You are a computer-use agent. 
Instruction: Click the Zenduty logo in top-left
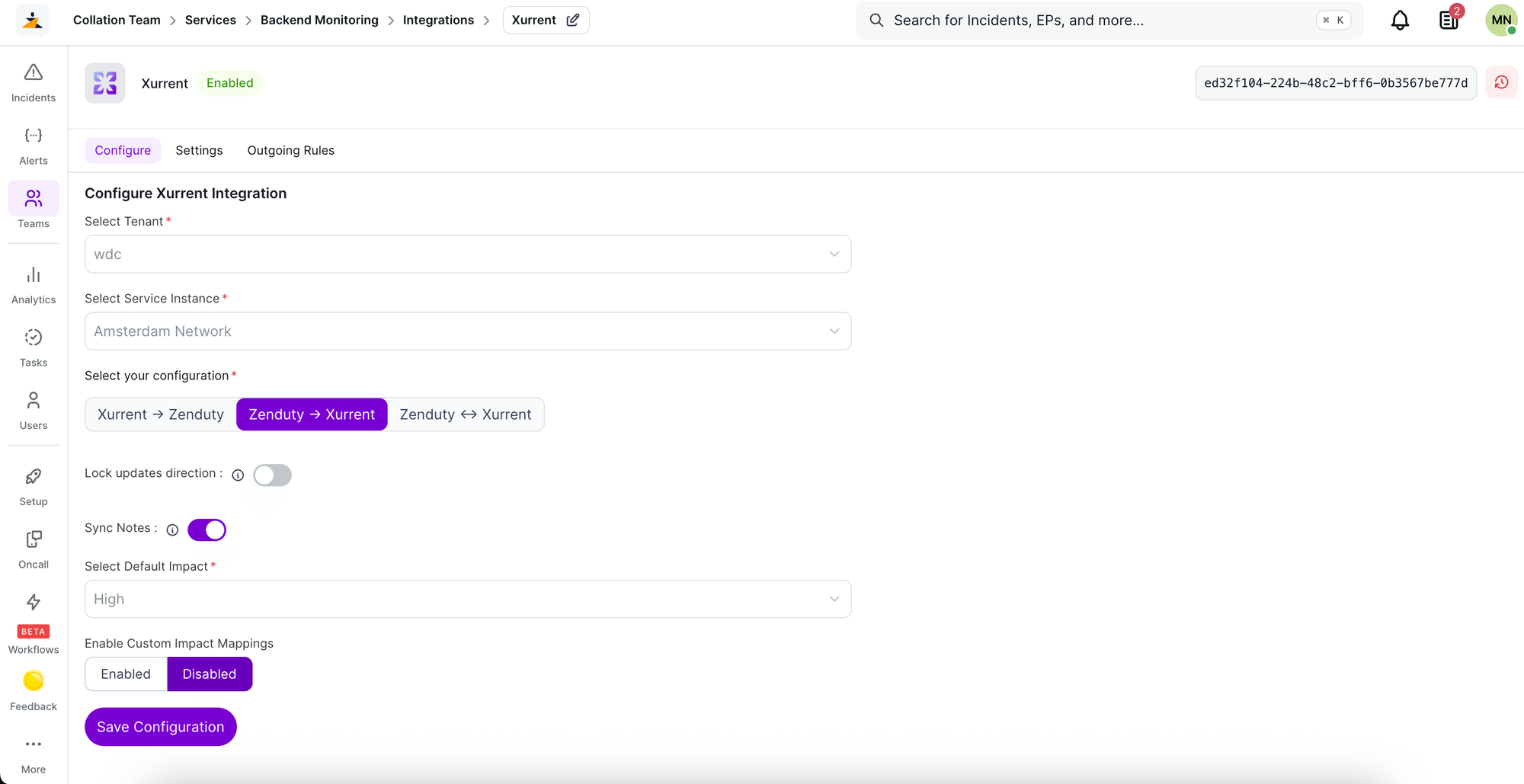(33, 20)
